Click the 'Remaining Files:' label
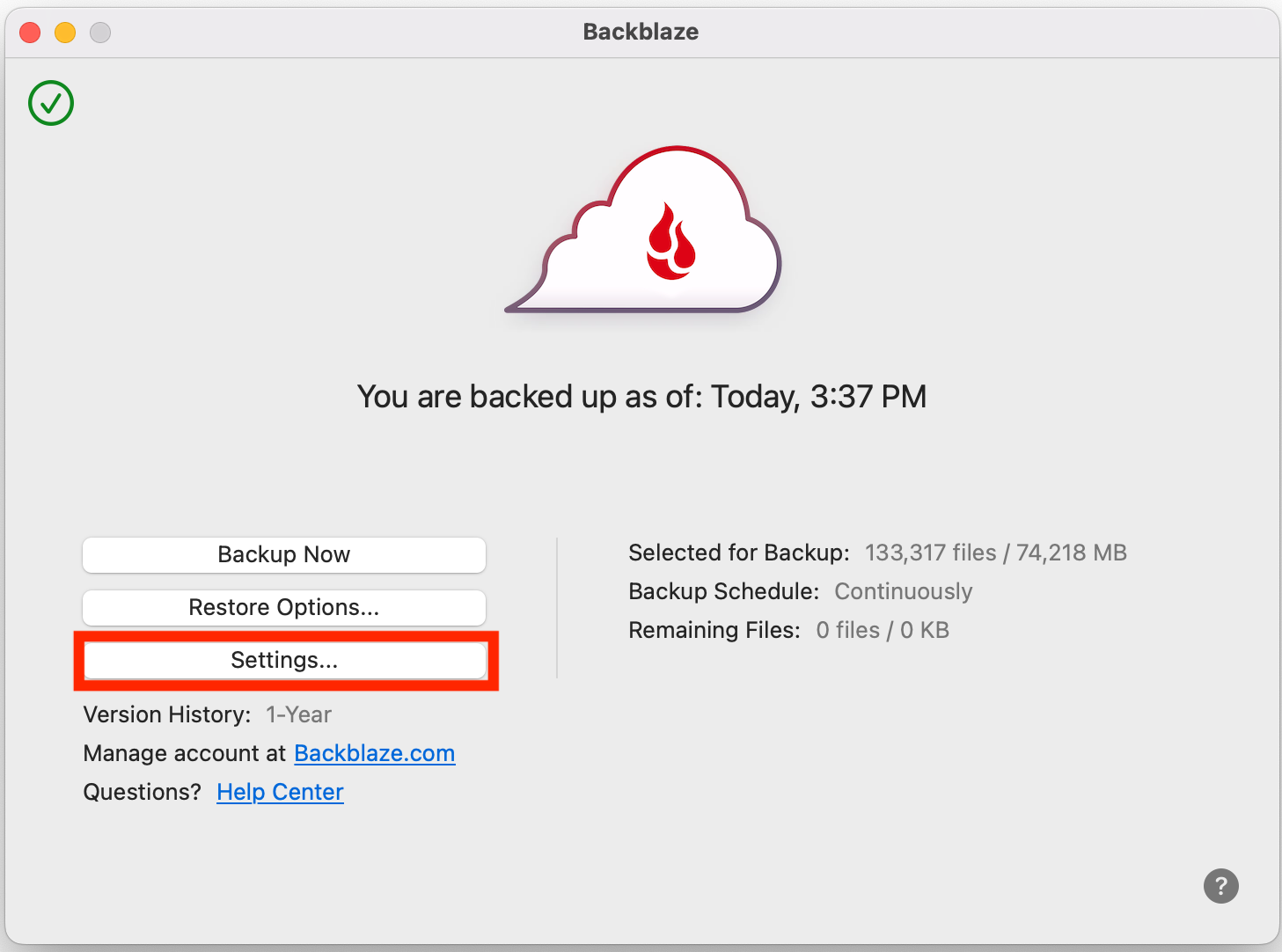This screenshot has height=952, width=1282. point(714,630)
